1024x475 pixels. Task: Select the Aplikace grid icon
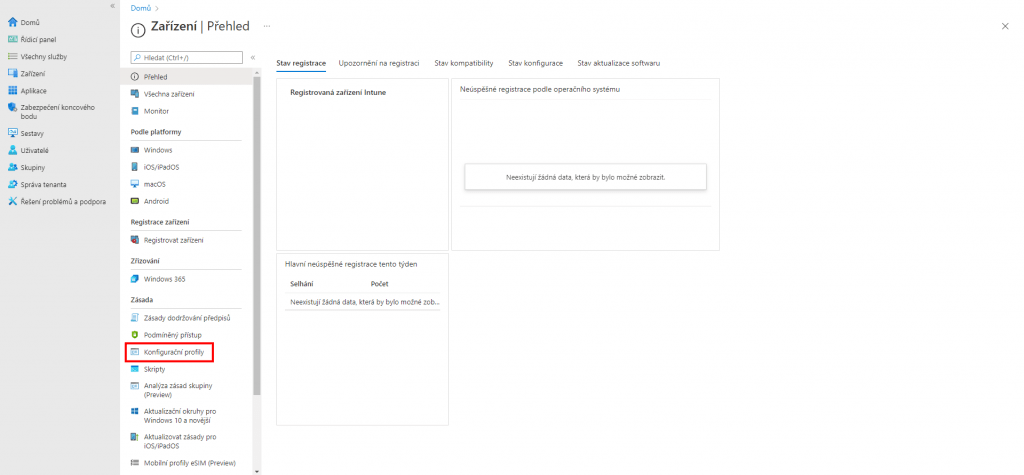[x=13, y=90]
